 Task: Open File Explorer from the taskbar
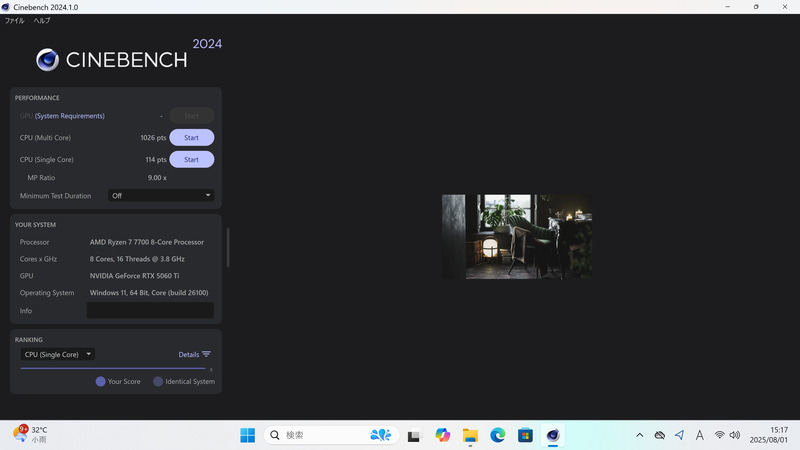(470, 435)
